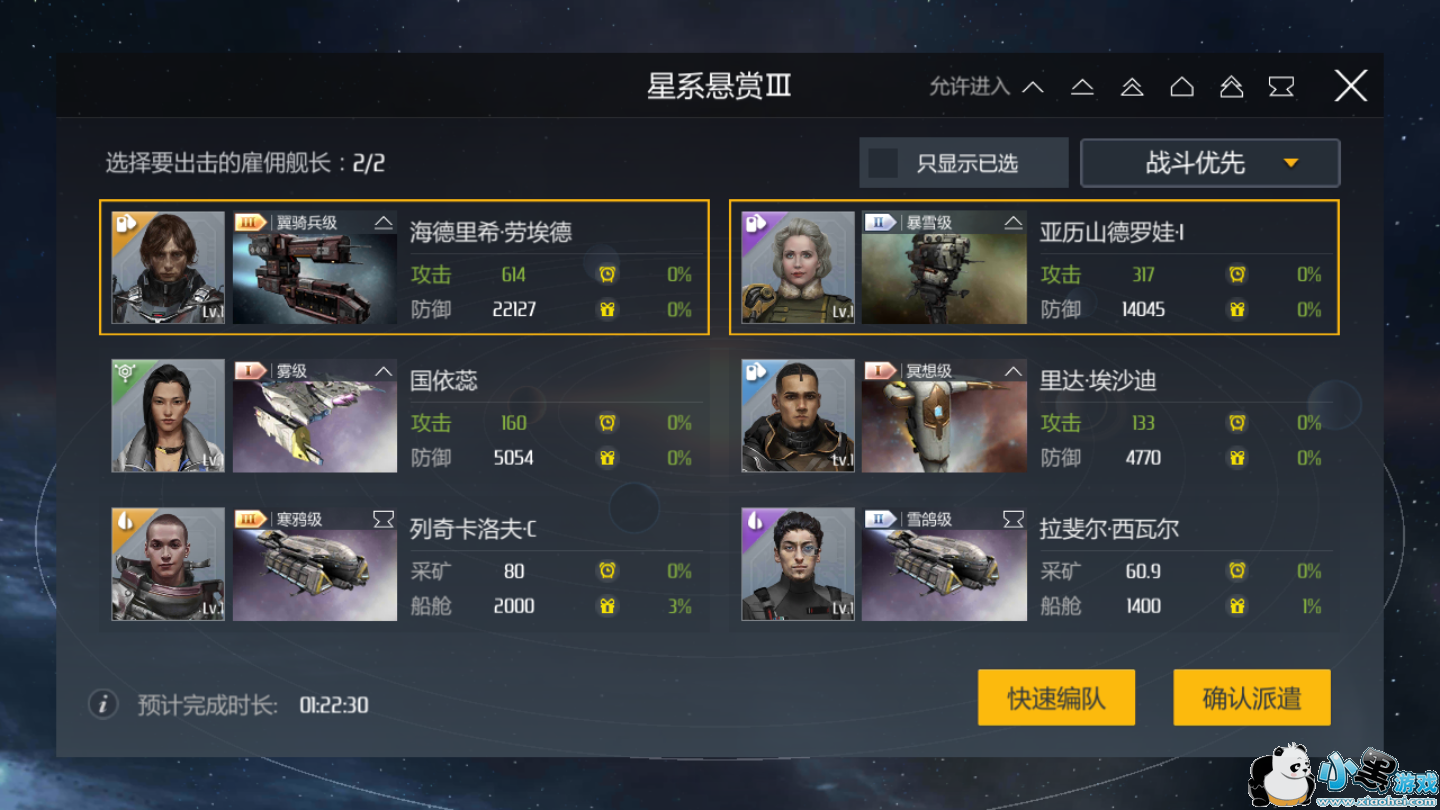This screenshot has height=810, width=1440.
Task: Click the gift icon in 列奇卡洛夫 row
Action: pos(607,606)
